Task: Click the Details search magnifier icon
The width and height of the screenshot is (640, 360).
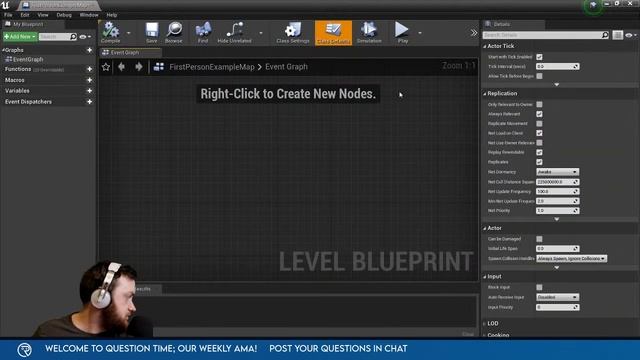Action: [605, 35]
